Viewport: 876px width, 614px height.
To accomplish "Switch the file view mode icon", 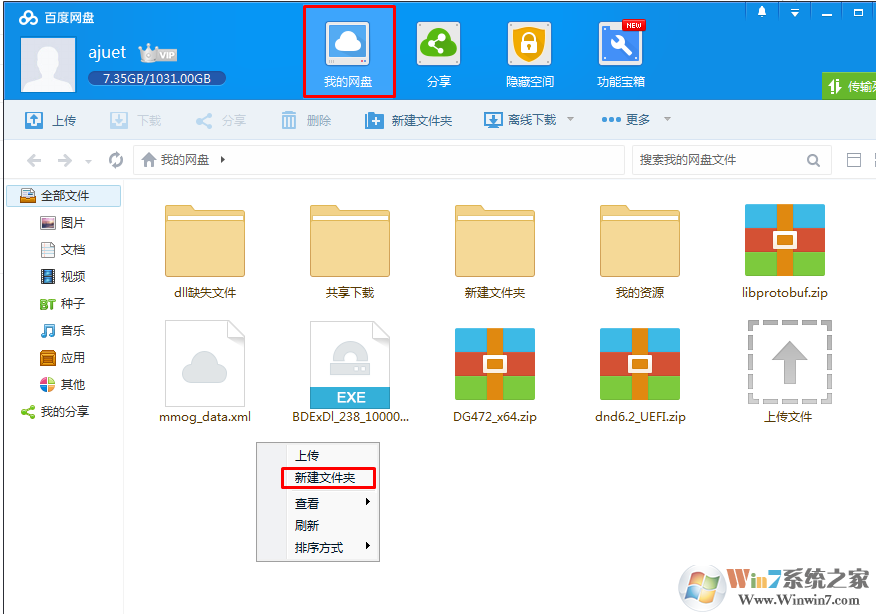I will 854,160.
